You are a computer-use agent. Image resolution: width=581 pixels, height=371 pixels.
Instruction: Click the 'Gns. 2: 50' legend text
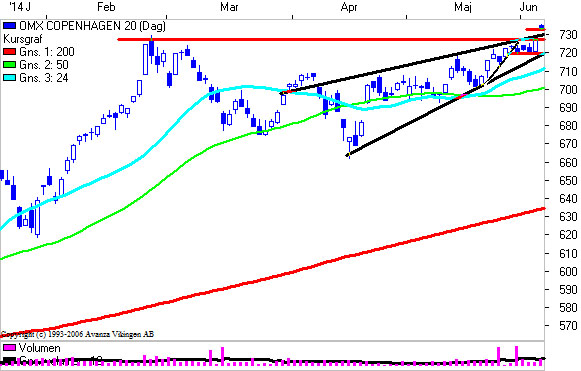coord(44,64)
